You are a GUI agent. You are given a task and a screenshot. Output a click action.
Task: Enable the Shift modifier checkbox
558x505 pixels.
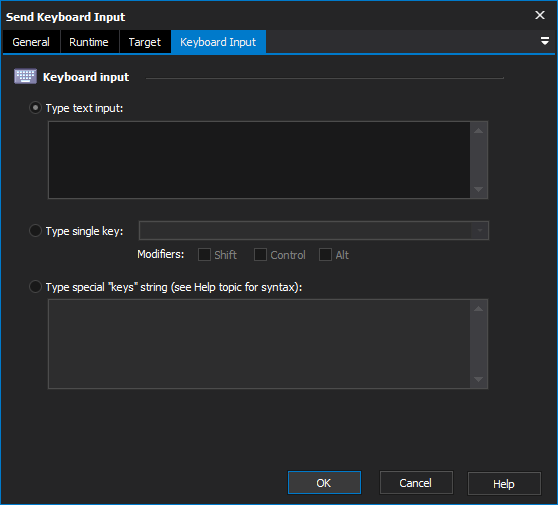click(204, 255)
